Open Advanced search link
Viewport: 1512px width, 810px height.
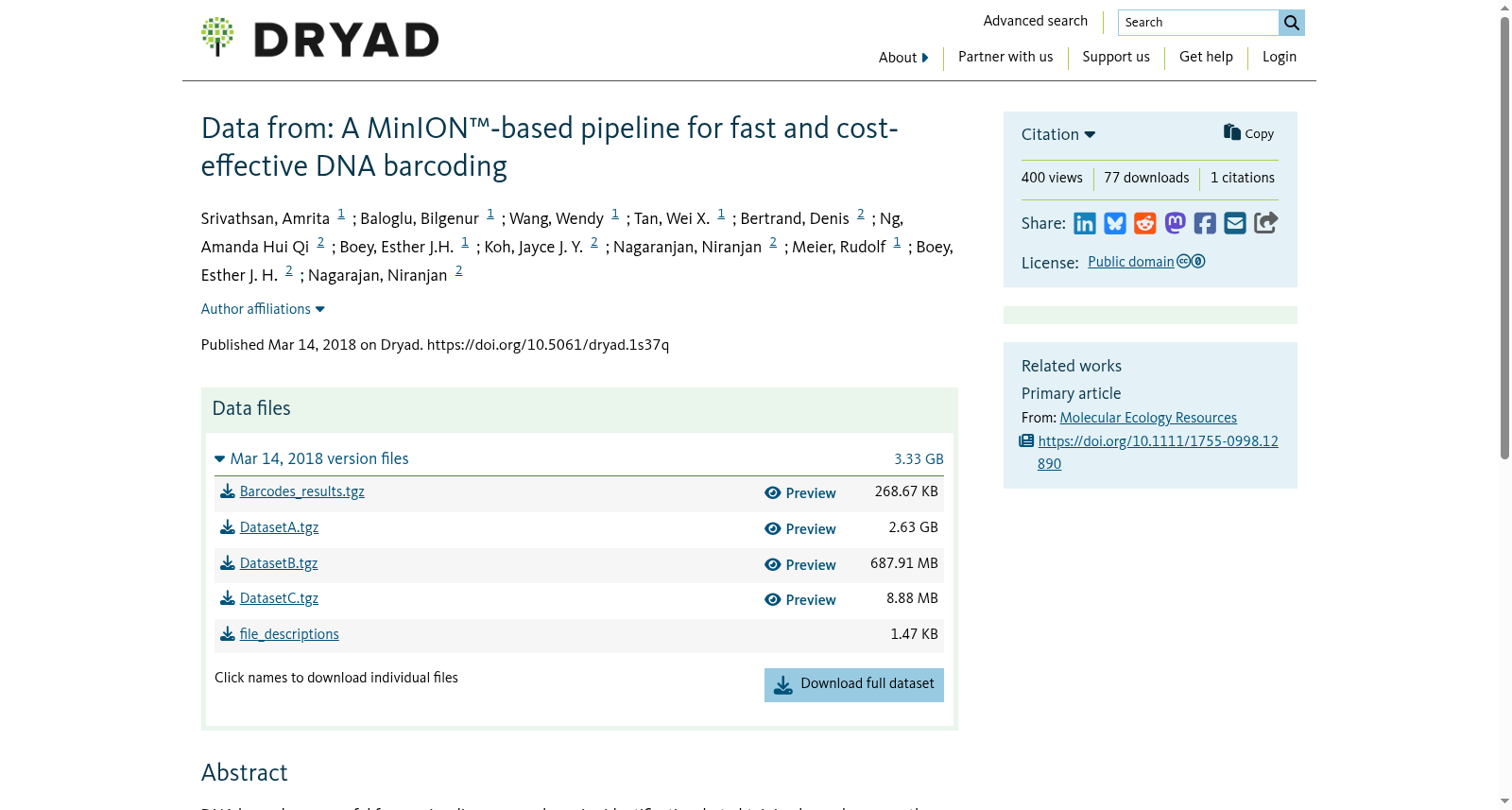tap(1035, 21)
